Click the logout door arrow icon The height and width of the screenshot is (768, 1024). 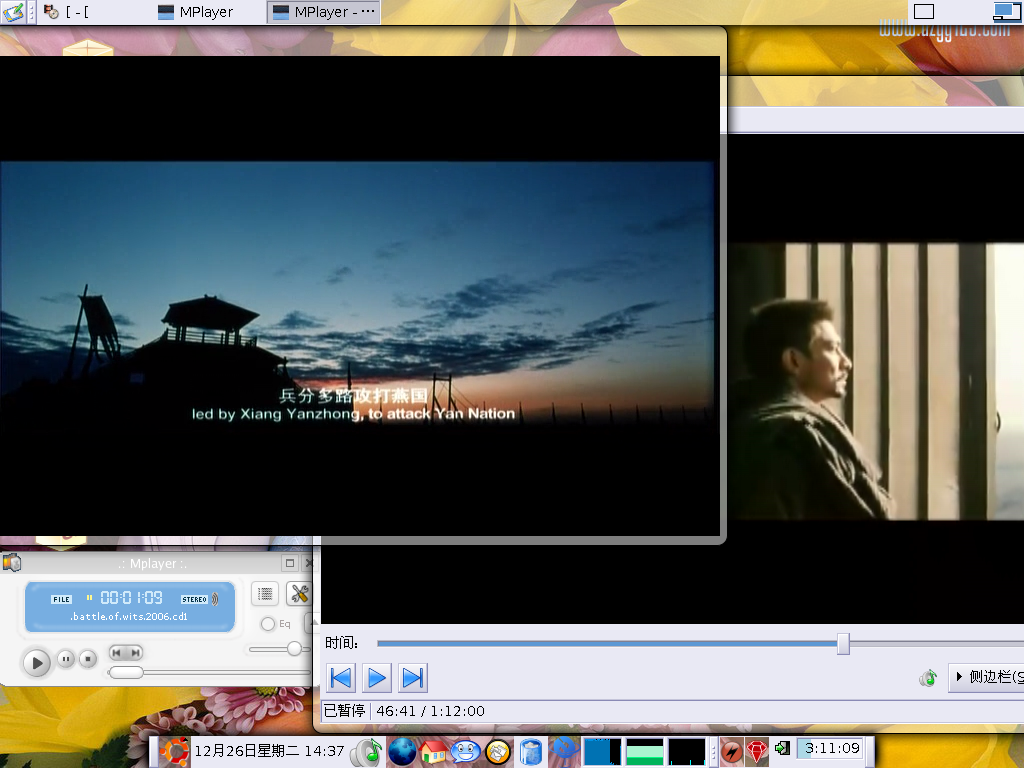pyautogui.click(x=782, y=748)
